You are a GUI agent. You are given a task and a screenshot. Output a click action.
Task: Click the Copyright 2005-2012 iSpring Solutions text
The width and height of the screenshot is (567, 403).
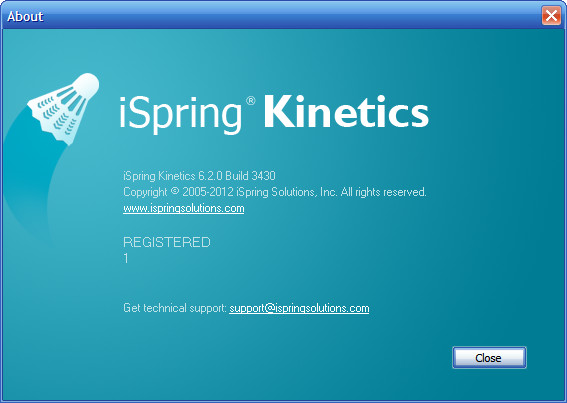point(275,192)
